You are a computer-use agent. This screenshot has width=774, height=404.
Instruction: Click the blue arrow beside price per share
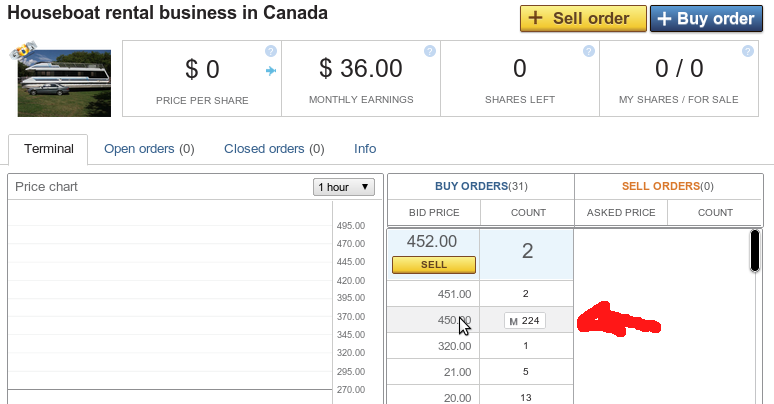click(x=271, y=70)
